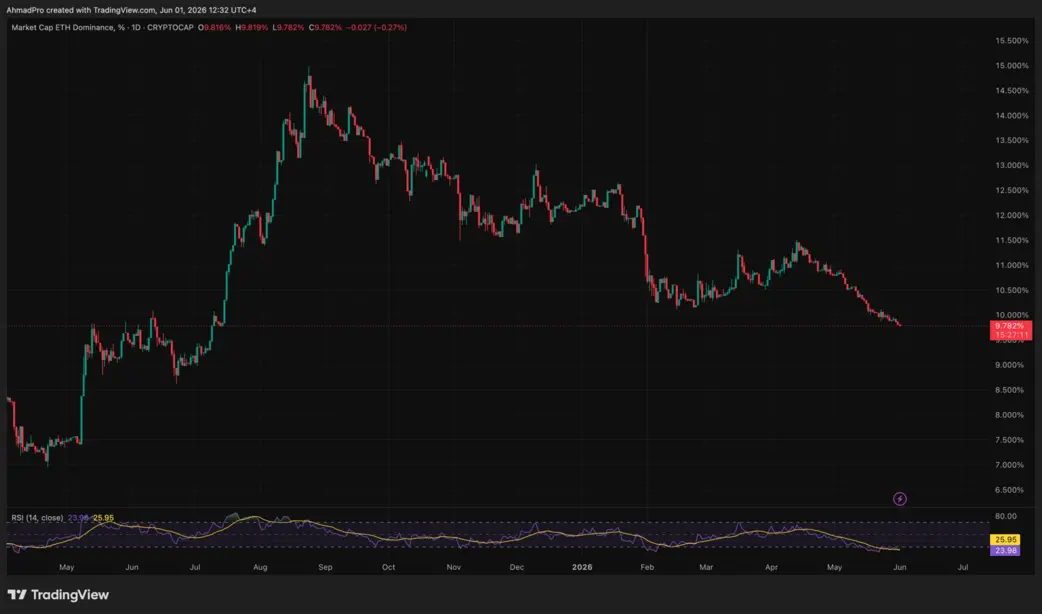The width and height of the screenshot is (1042, 614).
Task: Click the red 9.782% current price tag
Action: 1010,326
